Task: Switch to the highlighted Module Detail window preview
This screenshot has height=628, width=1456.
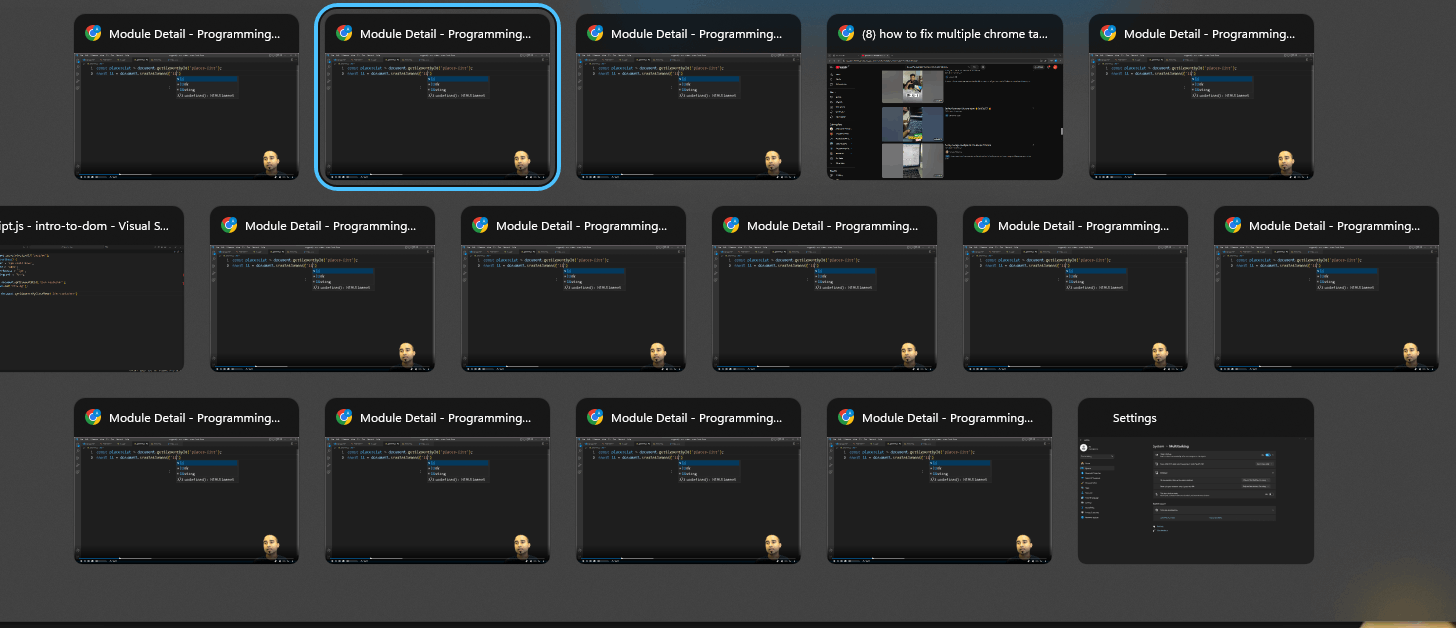Action: tap(437, 115)
